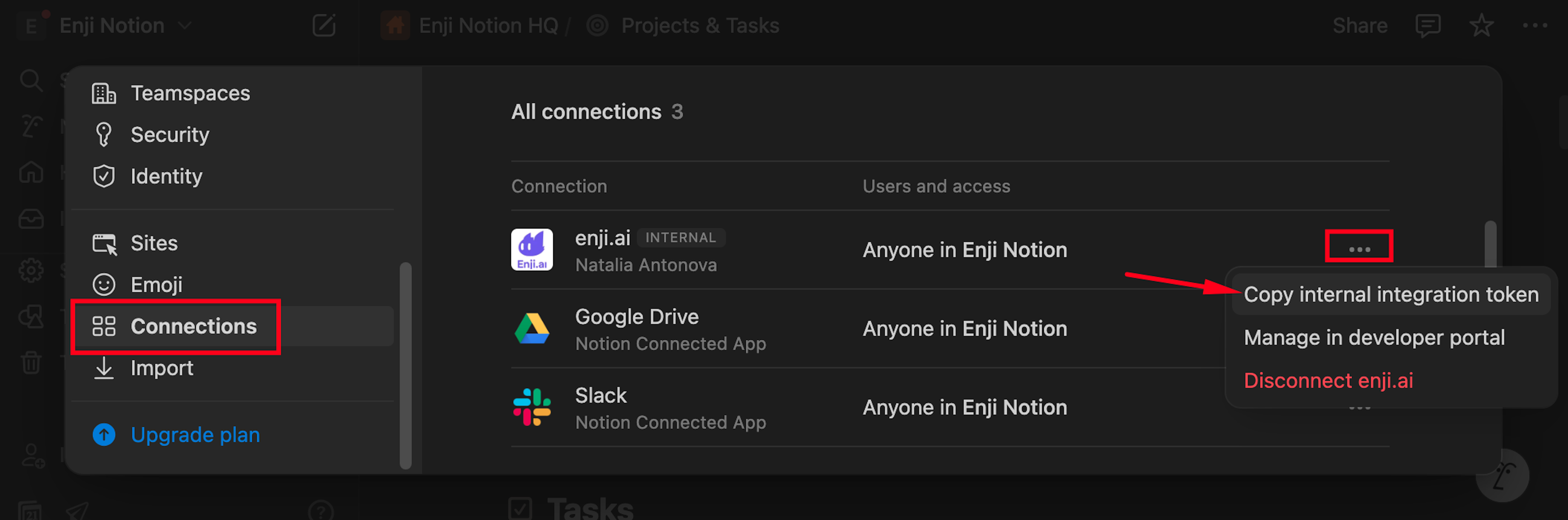Screen dimensions: 1568x520
Task: Click the settings sidebar scrollbar
Action: (x=405, y=365)
